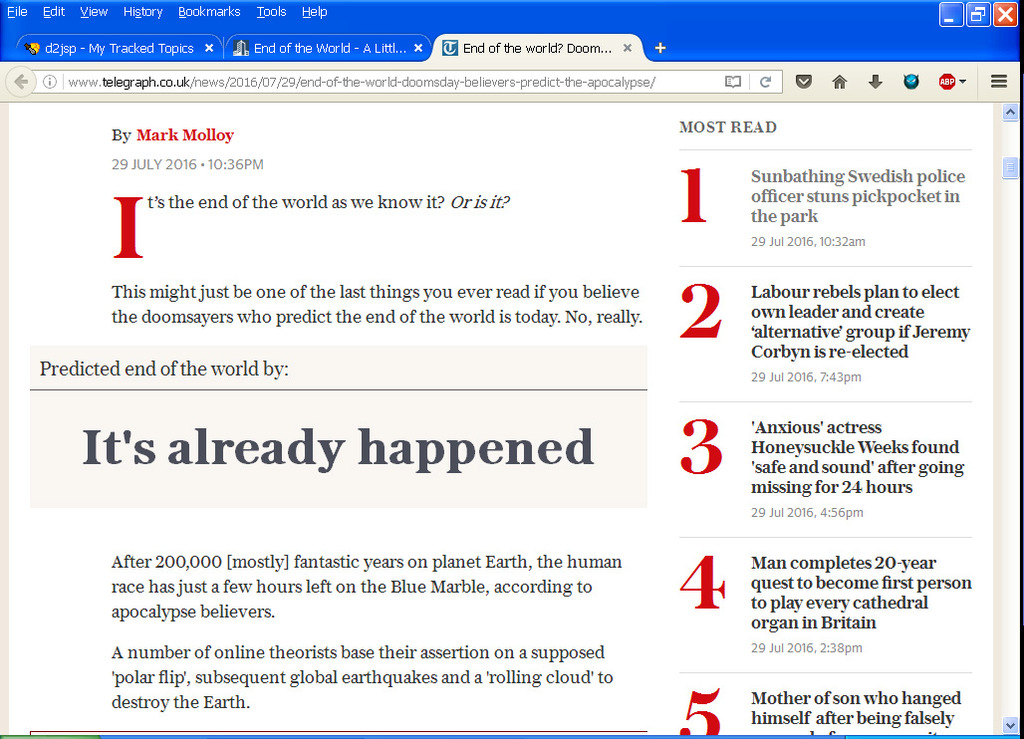Go to the Firefox Home page

840,82
